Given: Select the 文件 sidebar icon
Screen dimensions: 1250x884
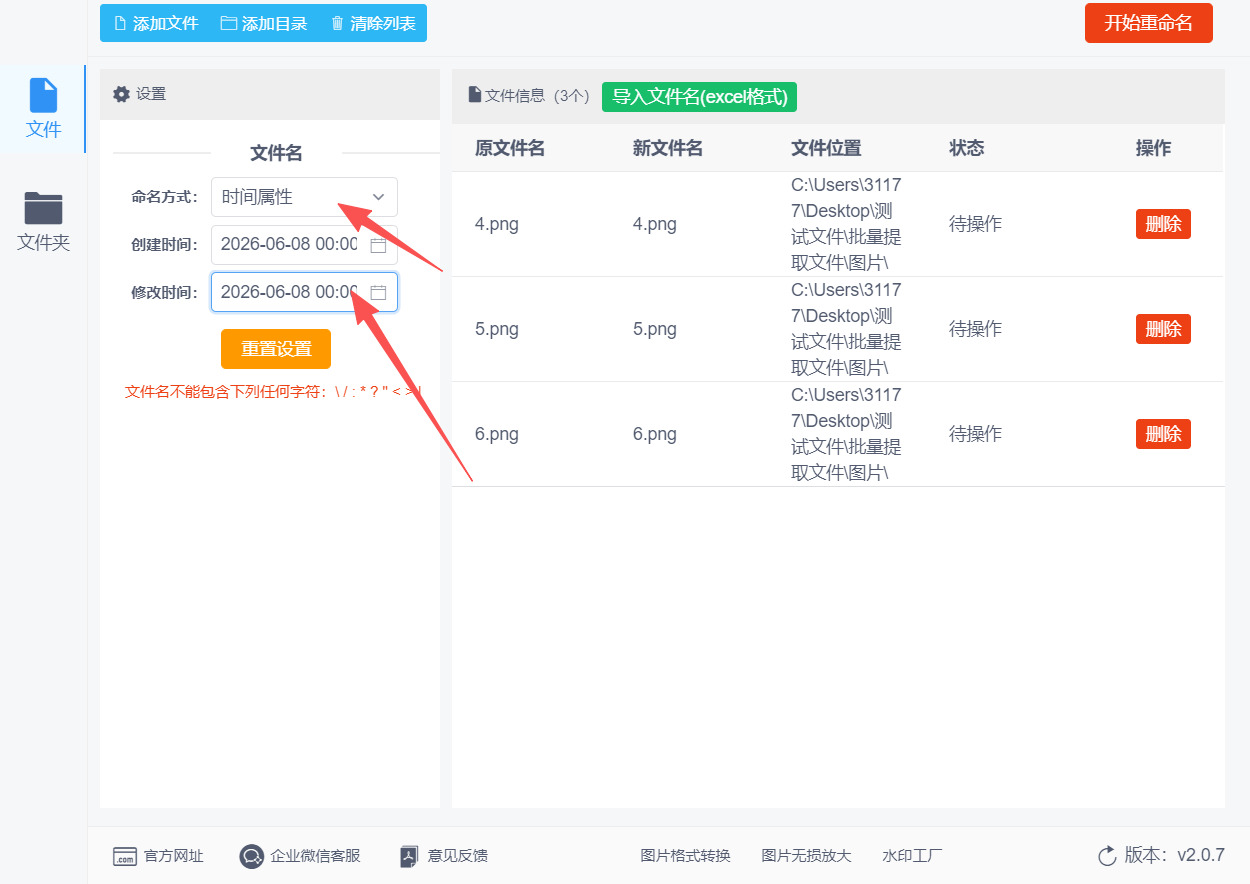Looking at the screenshot, I should click(44, 95).
